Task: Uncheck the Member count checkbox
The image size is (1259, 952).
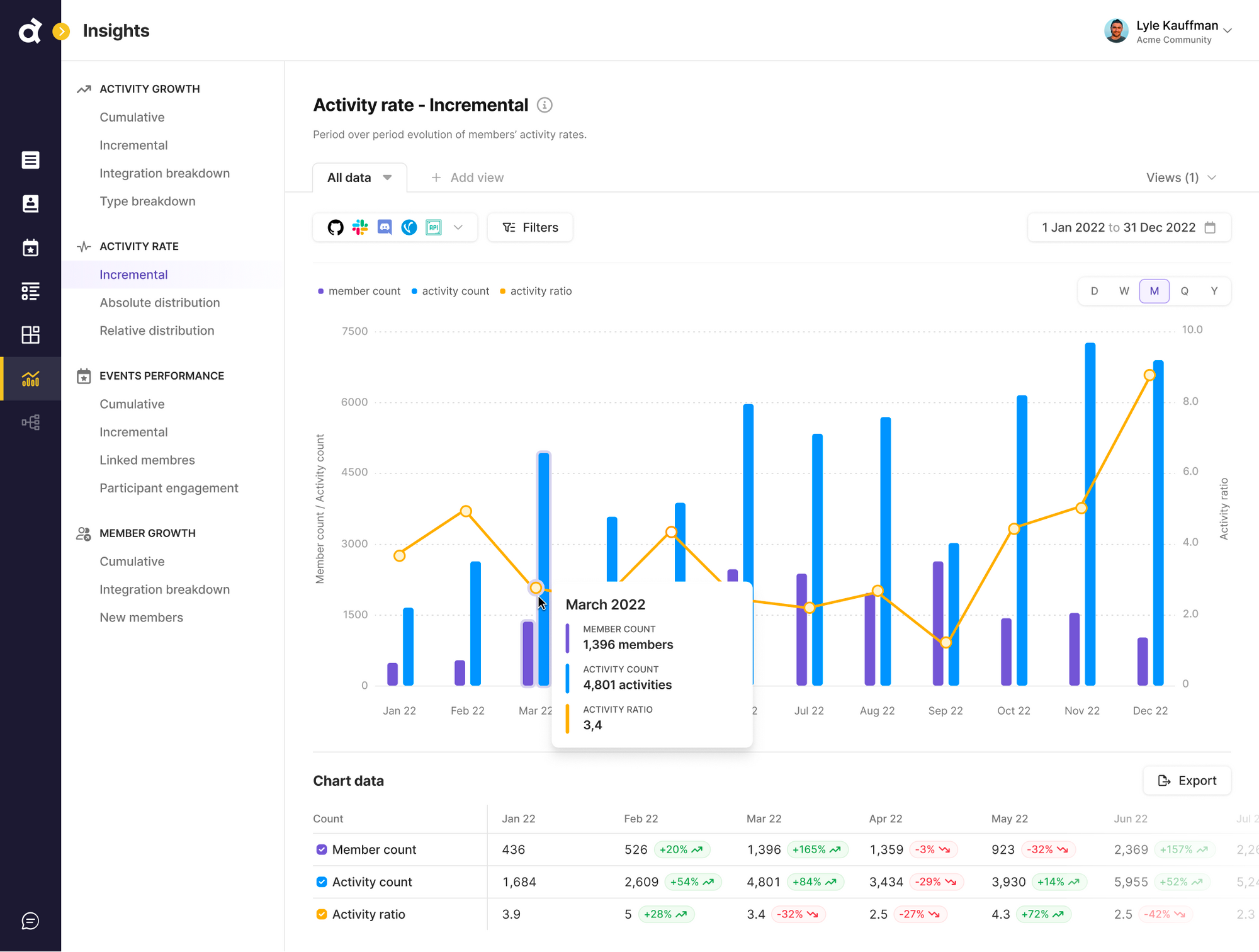Action: coord(322,849)
